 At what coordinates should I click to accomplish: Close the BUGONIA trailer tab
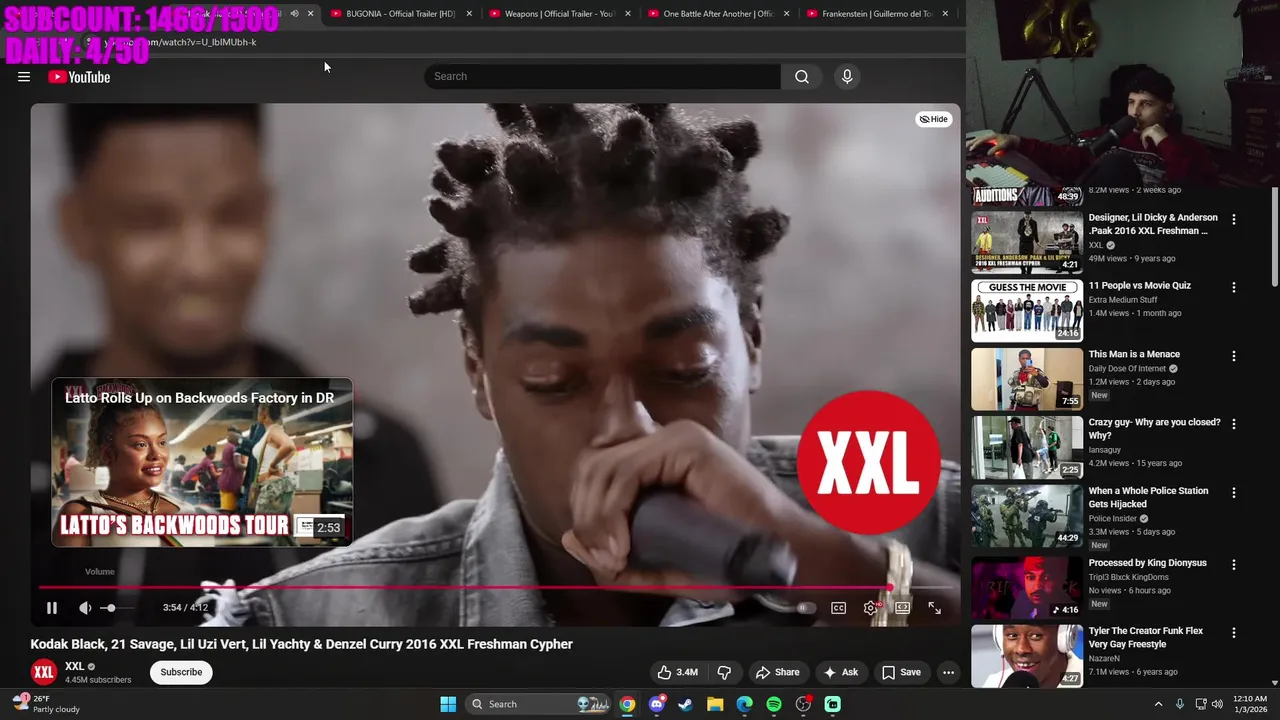click(x=469, y=14)
